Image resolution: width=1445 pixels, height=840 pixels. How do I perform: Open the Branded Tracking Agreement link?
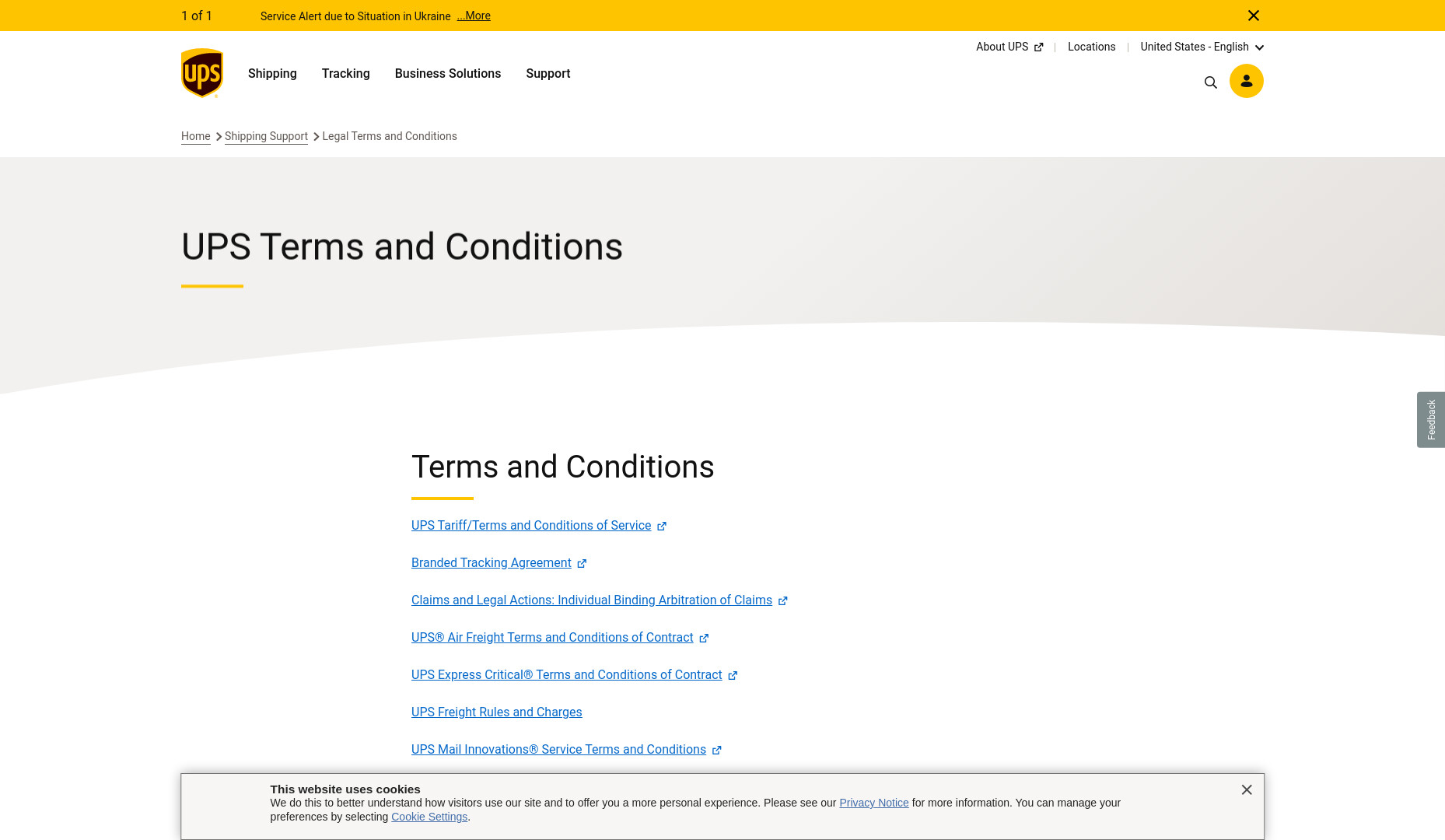click(x=492, y=563)
